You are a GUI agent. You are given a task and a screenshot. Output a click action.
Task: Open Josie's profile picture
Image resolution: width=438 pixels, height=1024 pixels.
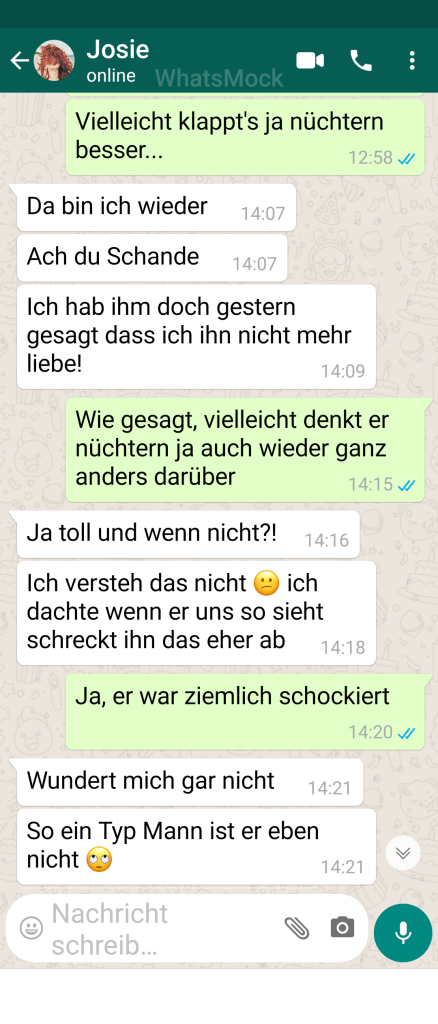coord(54,60)
